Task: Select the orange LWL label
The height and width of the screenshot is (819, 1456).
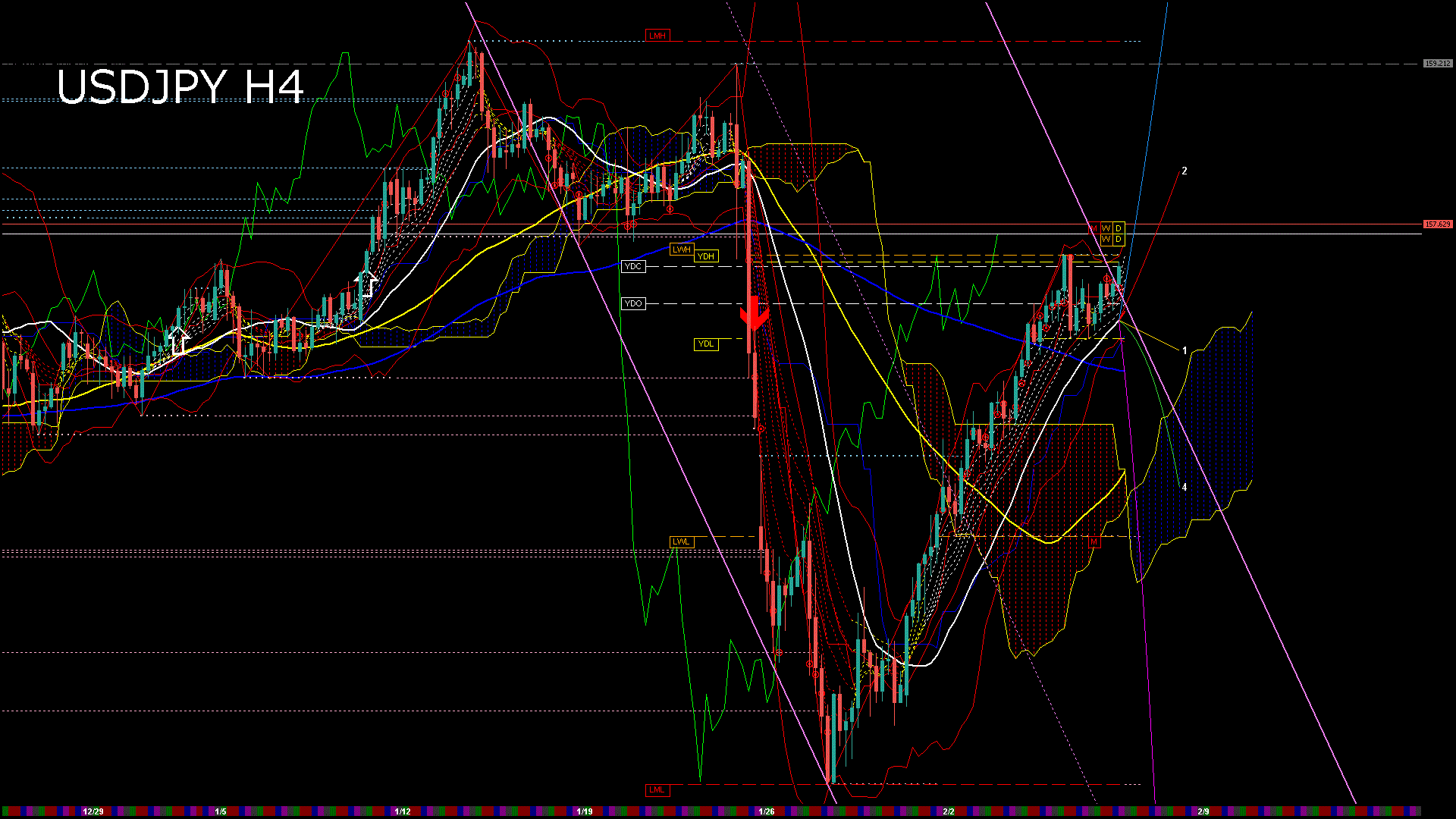Action: pyautogui.click(x=682, y=541)
